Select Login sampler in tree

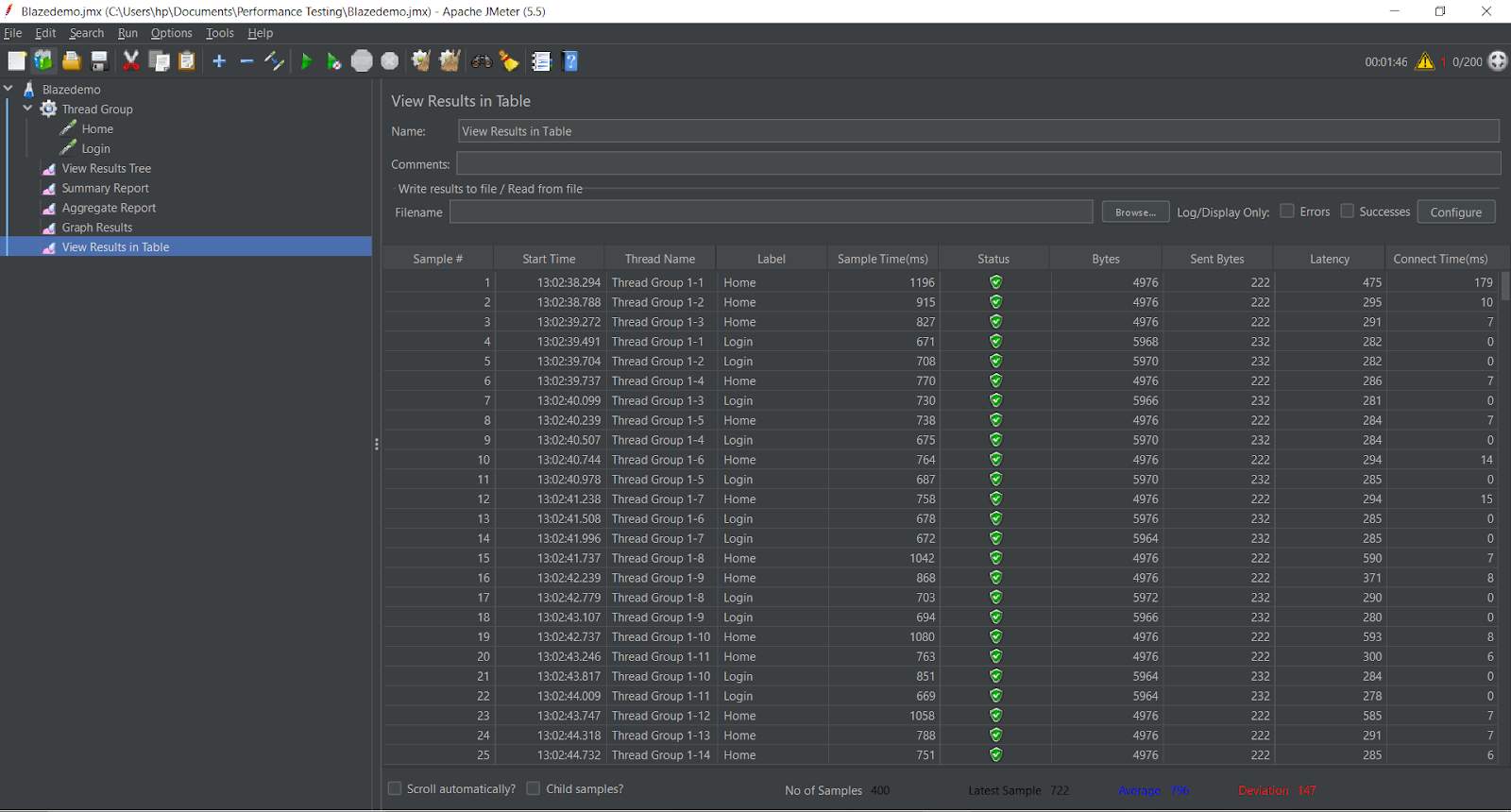95,148
